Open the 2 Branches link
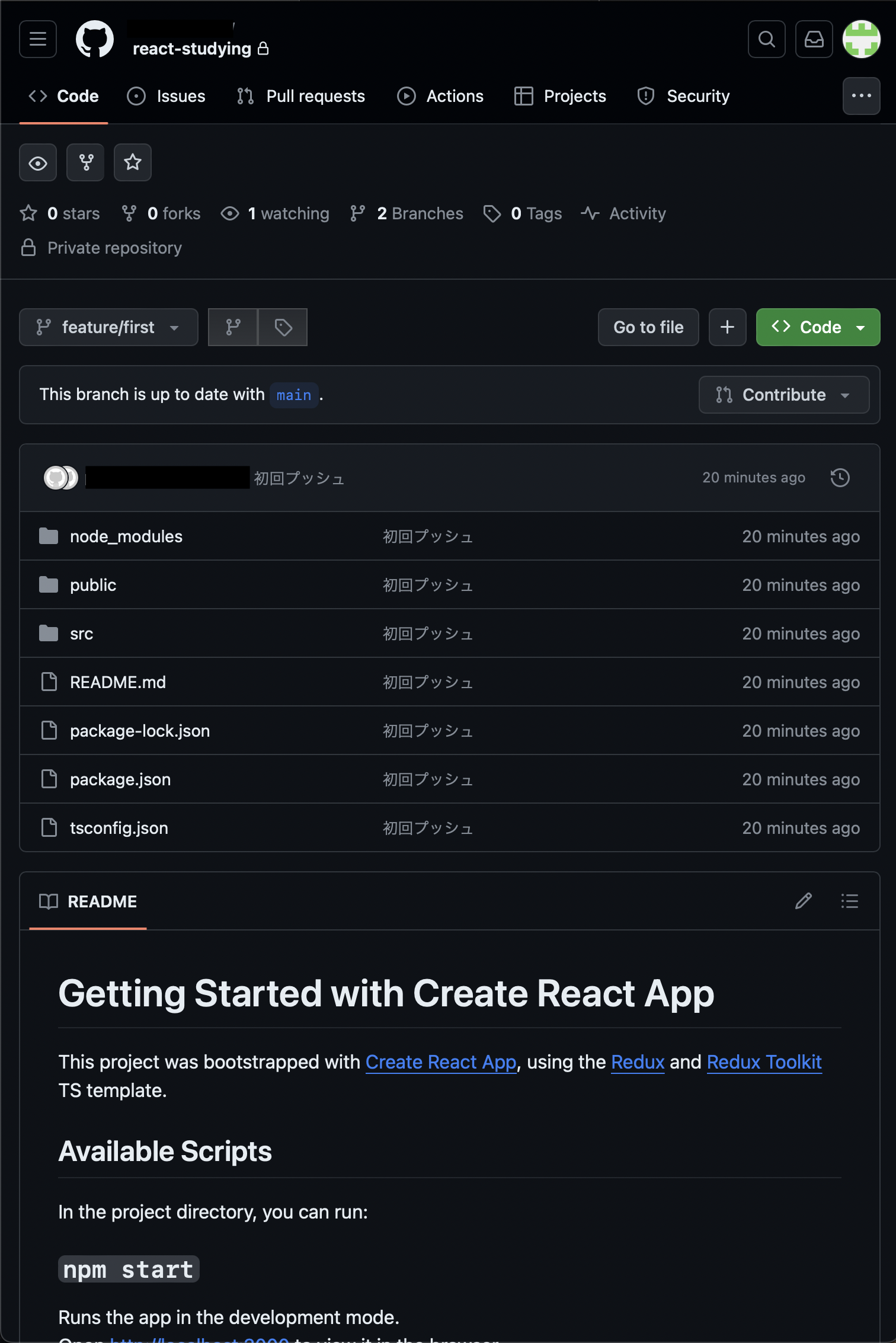896x1343 pixels. coord(407,213)
